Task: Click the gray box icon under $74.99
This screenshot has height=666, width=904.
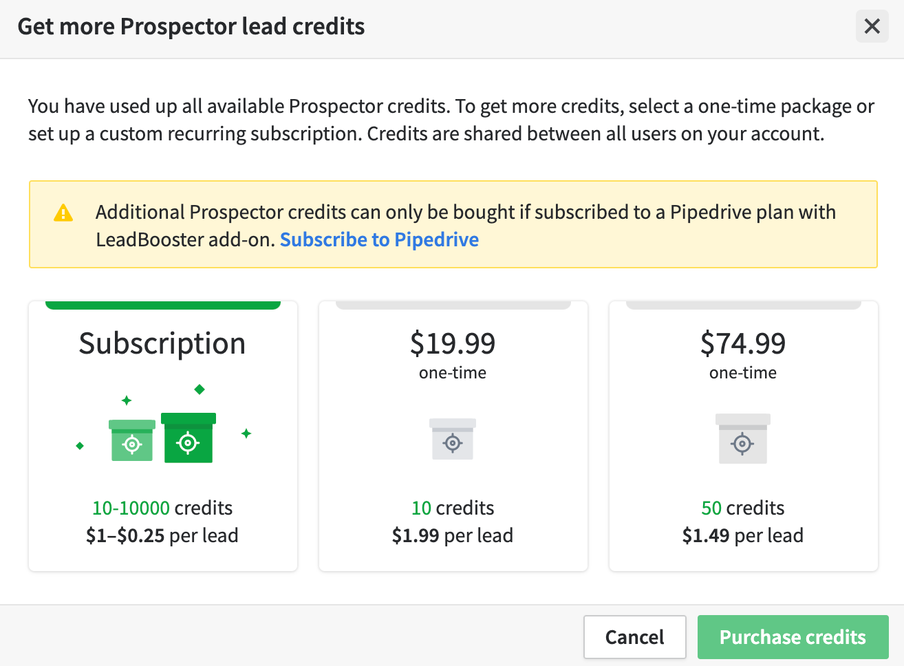Action: [743, 439]
